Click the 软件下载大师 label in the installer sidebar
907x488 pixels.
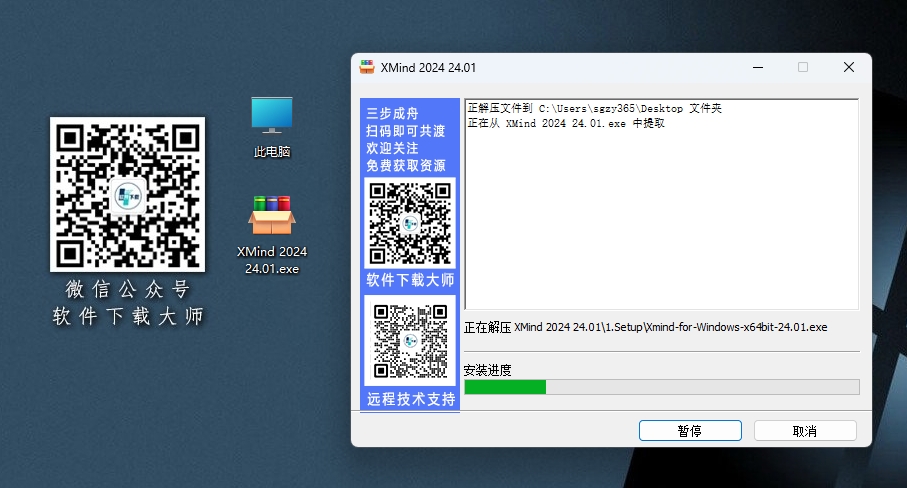pyautogui.click(x=410, y=280)
